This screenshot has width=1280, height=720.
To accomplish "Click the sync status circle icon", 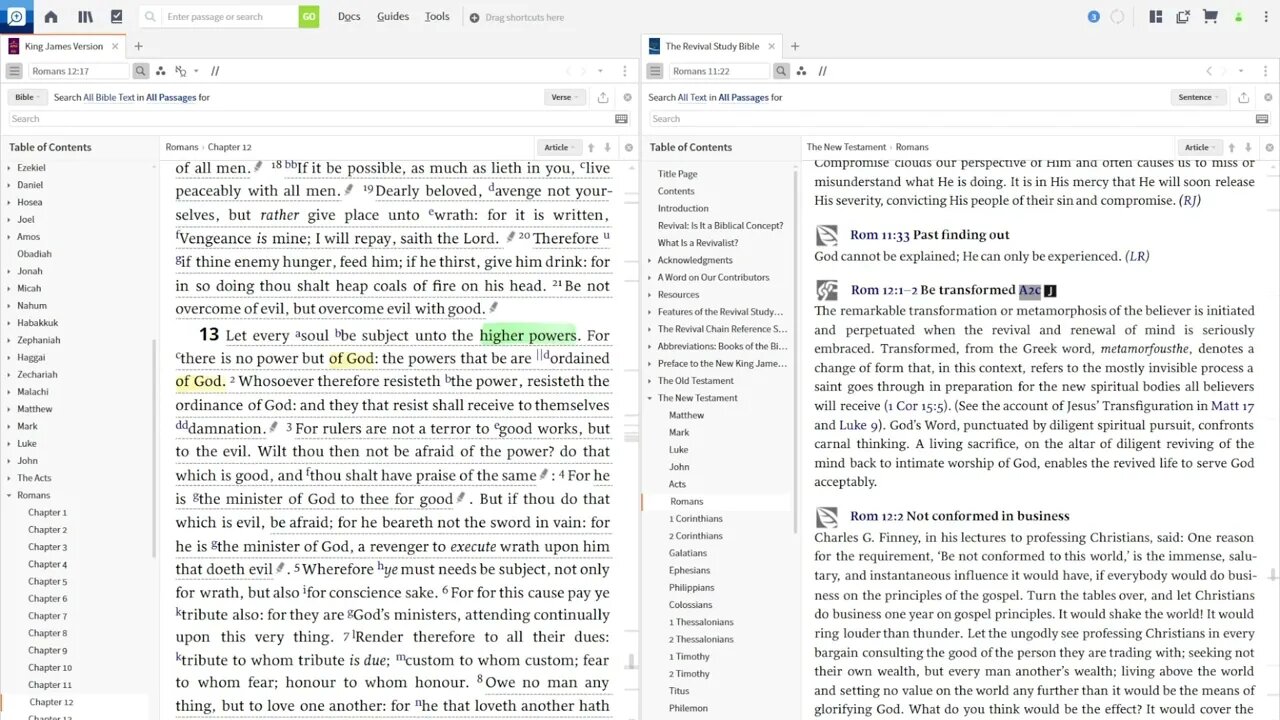I will coord(1117,17).
